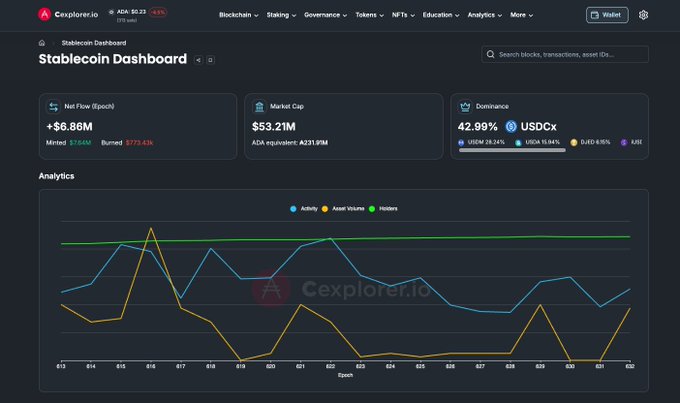Image resolution: width=680 pixels, height=403 pixels.
Task: Click the square icon right of share
Action: [210, 60]
